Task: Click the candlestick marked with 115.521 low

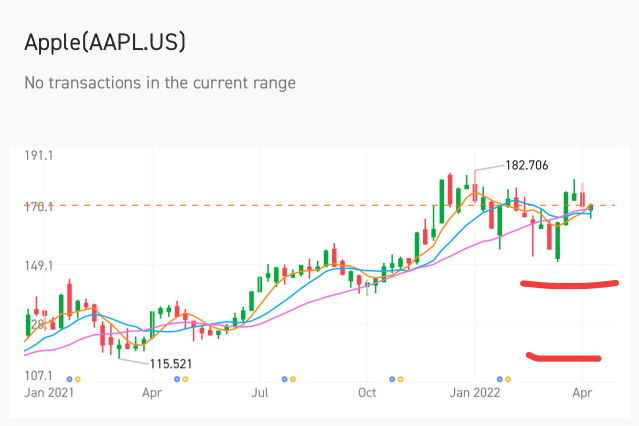Action: [x=119, y=348]
